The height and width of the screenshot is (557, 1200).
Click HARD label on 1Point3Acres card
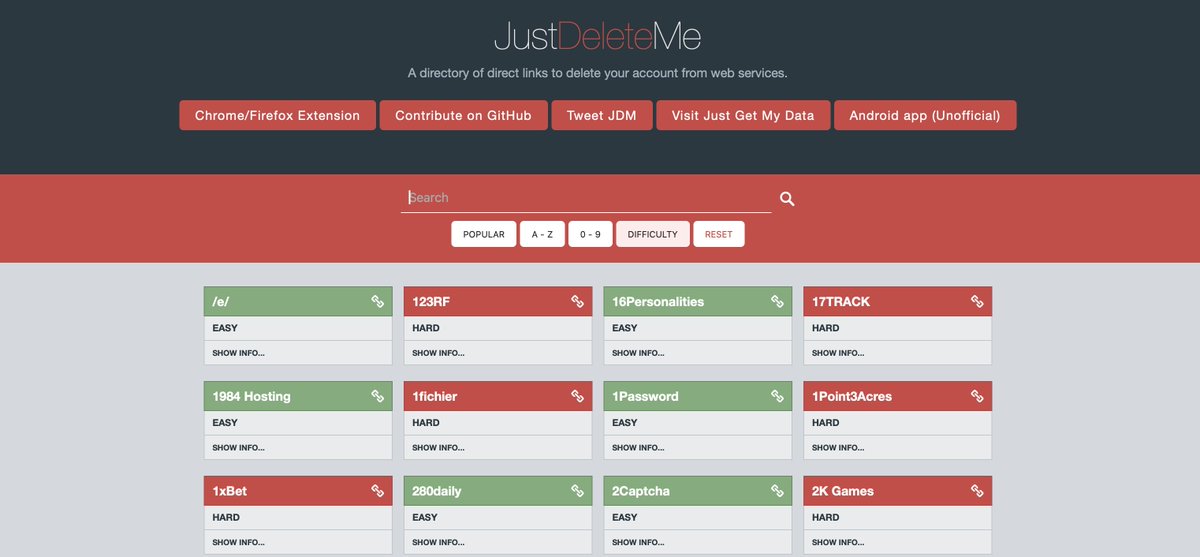pos(826,423)
